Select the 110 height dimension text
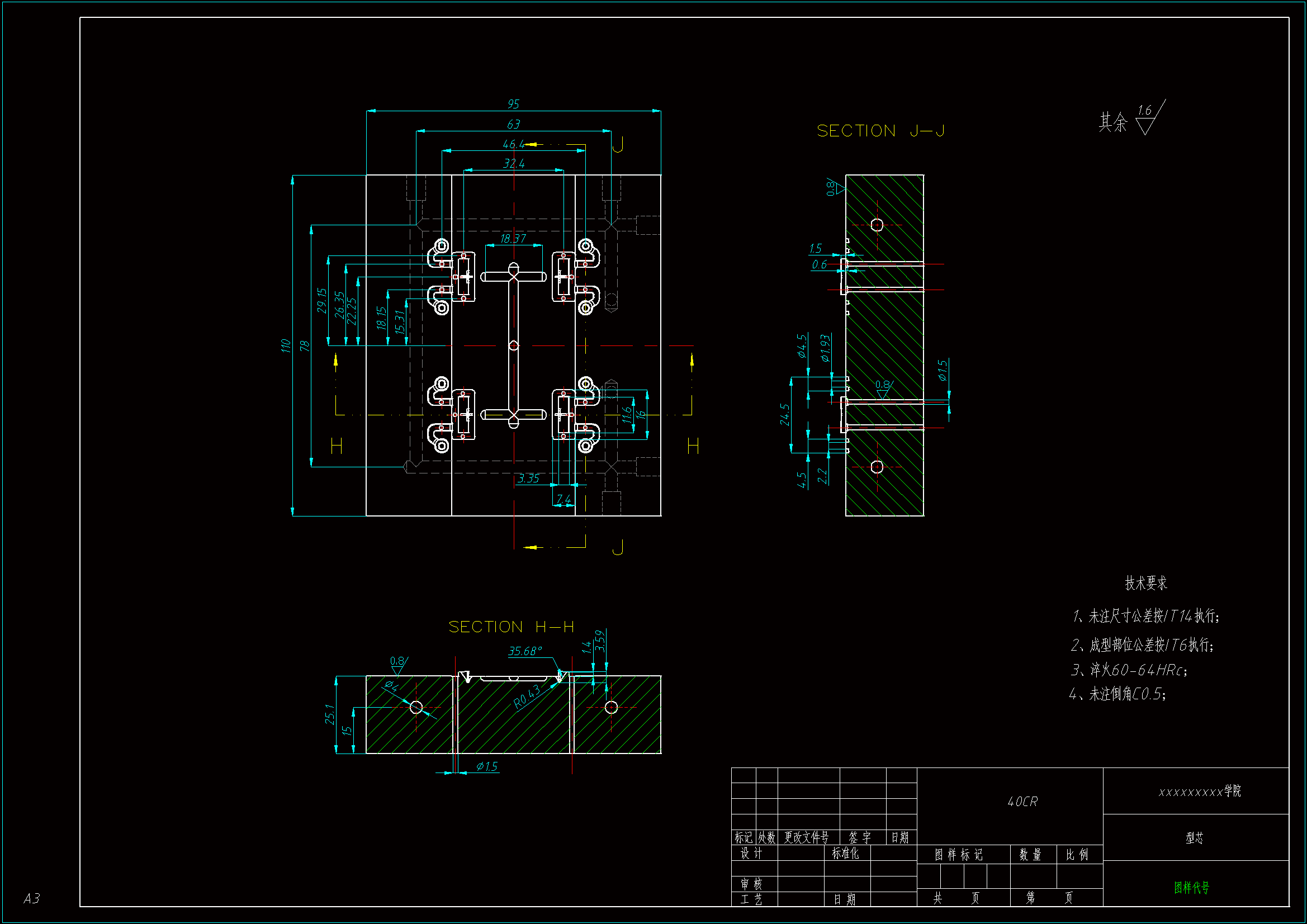 [x=286, y=345]
